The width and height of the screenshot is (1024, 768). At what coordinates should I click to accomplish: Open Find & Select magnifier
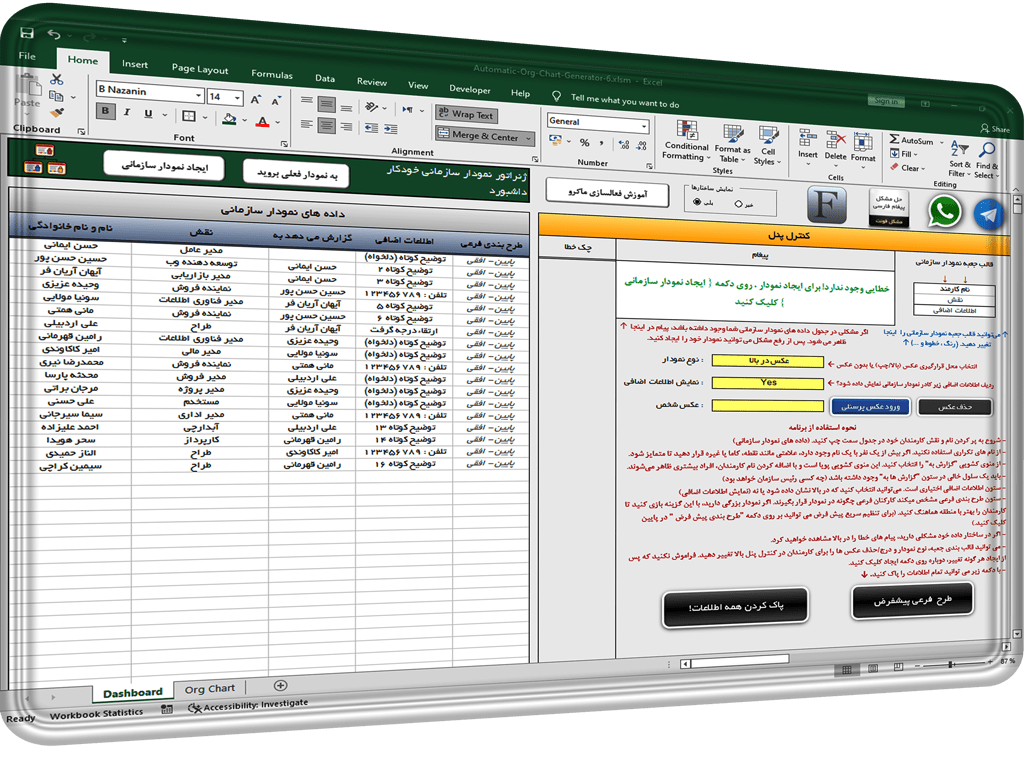click(987, 161)
